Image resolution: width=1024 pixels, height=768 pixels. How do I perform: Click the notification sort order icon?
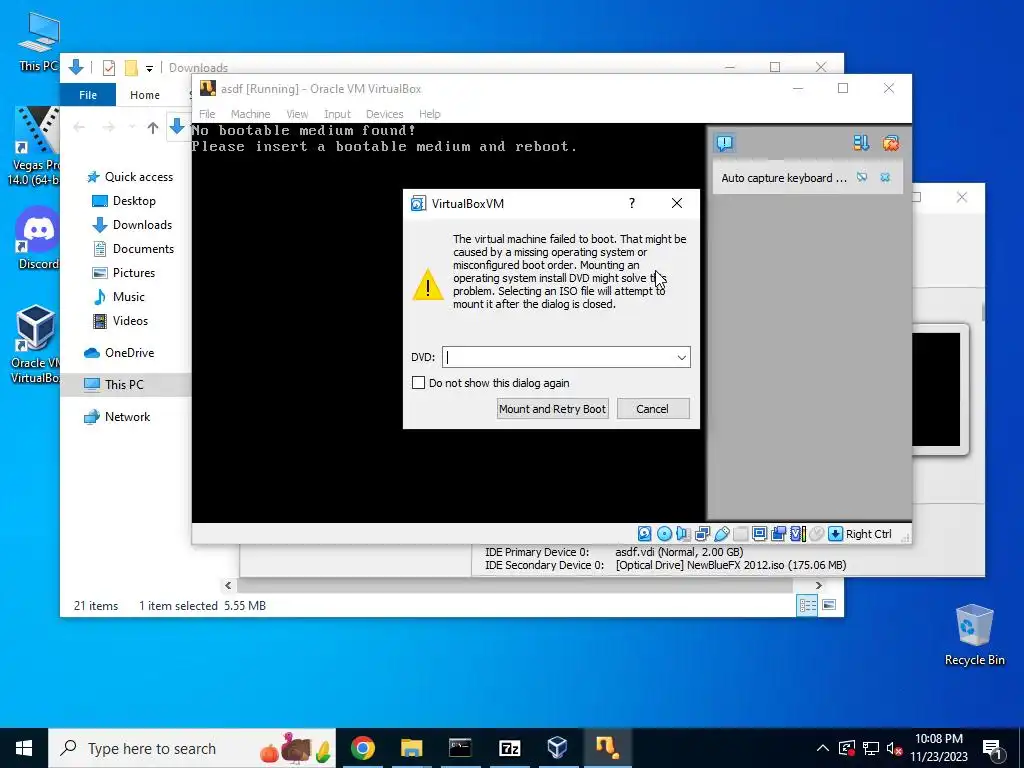click(861, 143)
